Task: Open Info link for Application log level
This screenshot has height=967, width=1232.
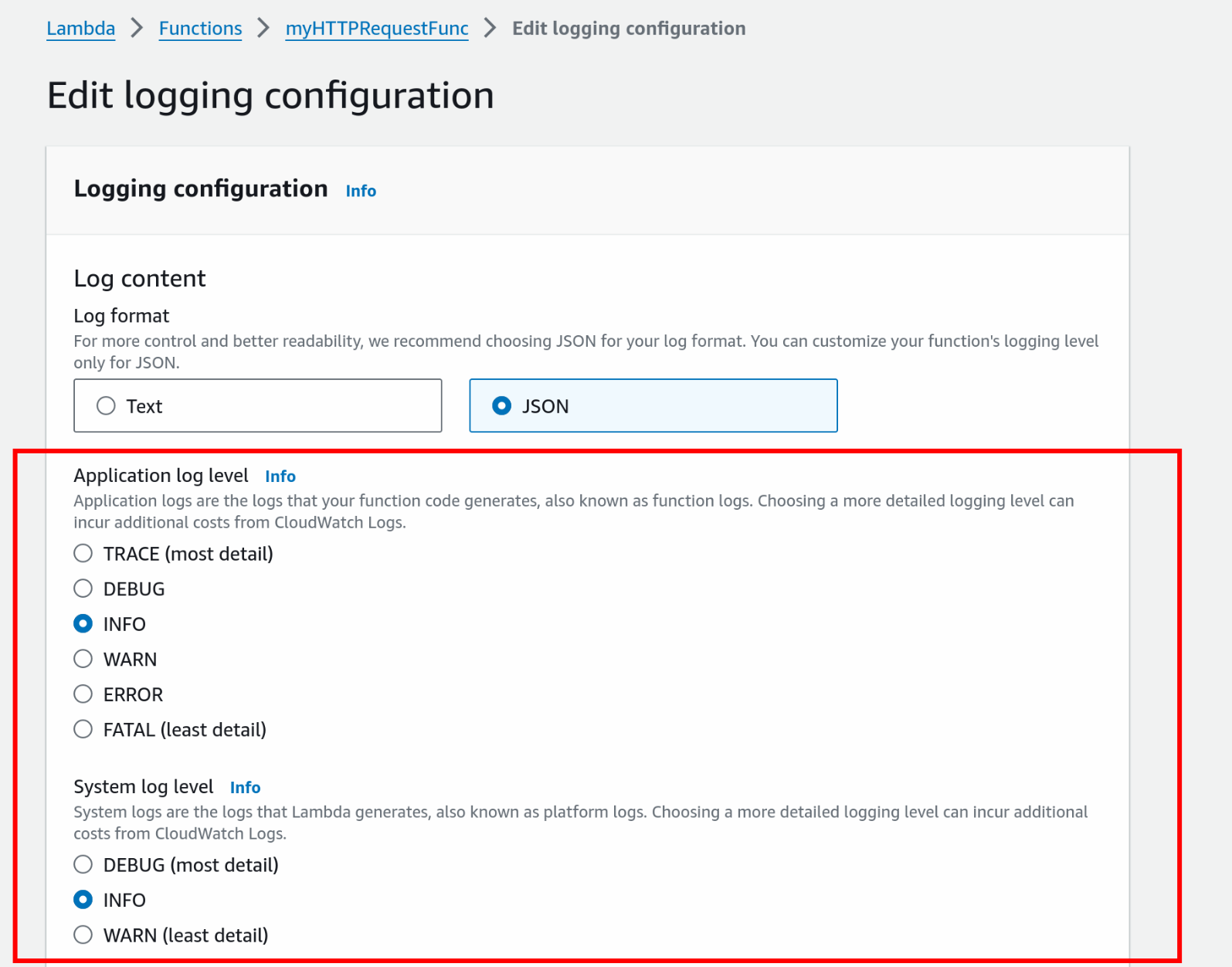Action: pos(280,477)
